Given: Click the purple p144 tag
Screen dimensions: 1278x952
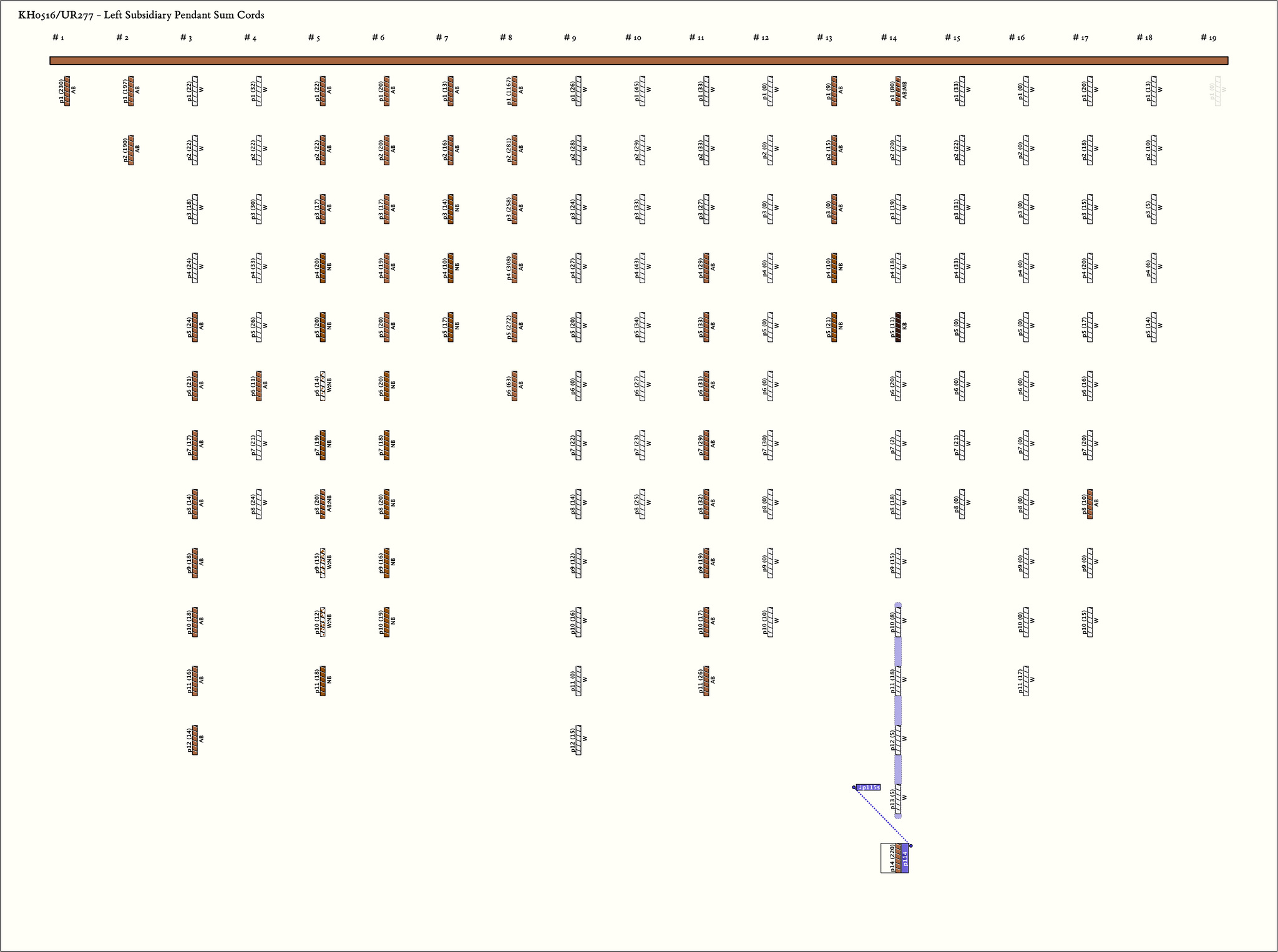Looking at the screenshot, I should point(905,858).
